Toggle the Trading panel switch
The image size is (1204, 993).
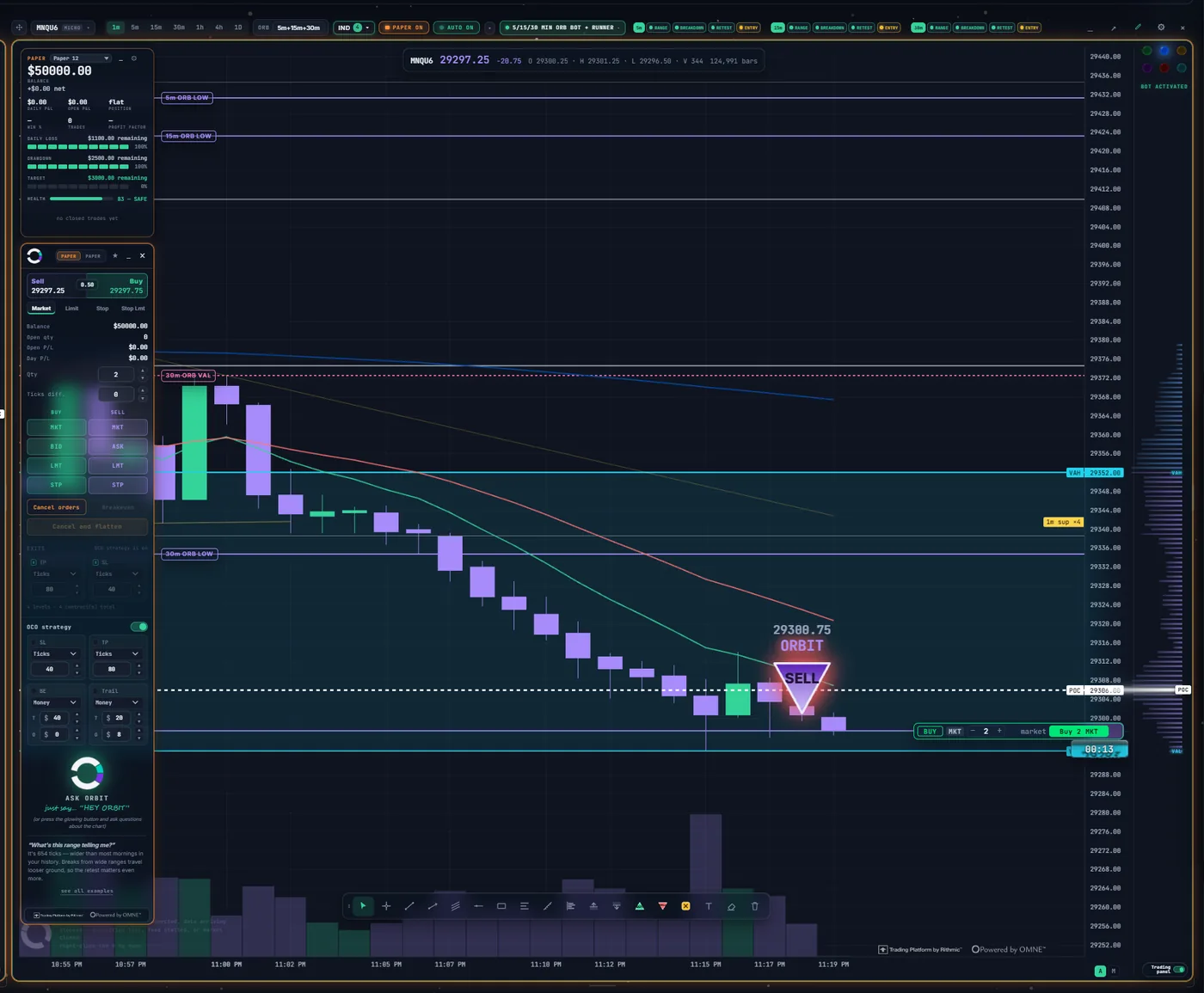click(x=1179, y=970)
